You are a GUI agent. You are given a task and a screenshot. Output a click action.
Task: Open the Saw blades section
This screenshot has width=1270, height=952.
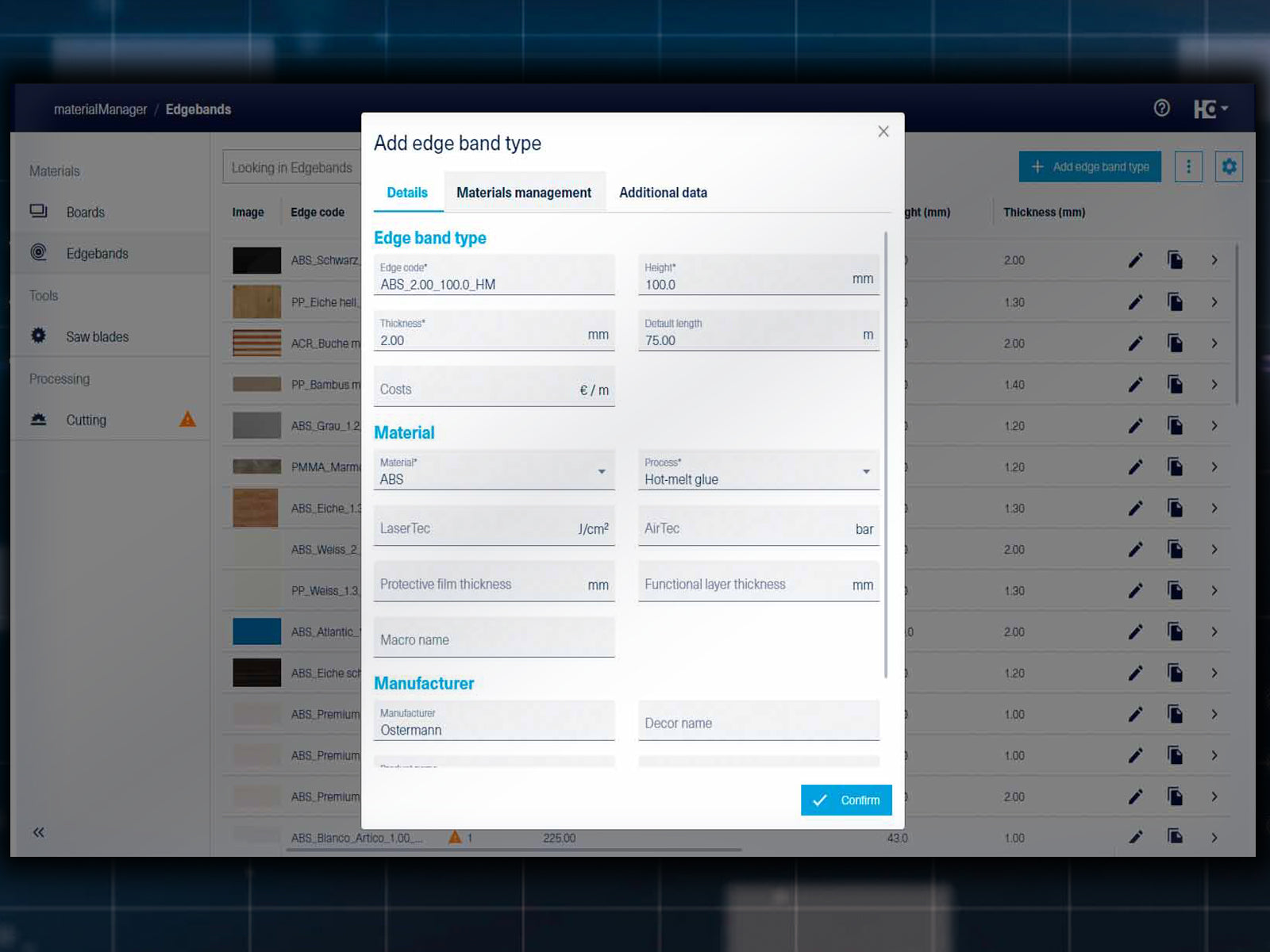pyautogui.click(x=97, y=336)
